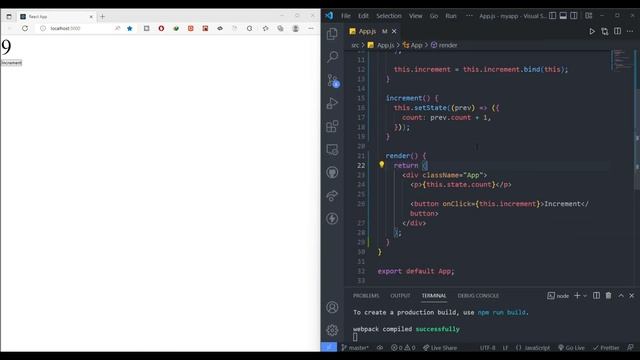Open the Go menu
Viewport: 640px width, 360px height.
[x=433, y=16]
